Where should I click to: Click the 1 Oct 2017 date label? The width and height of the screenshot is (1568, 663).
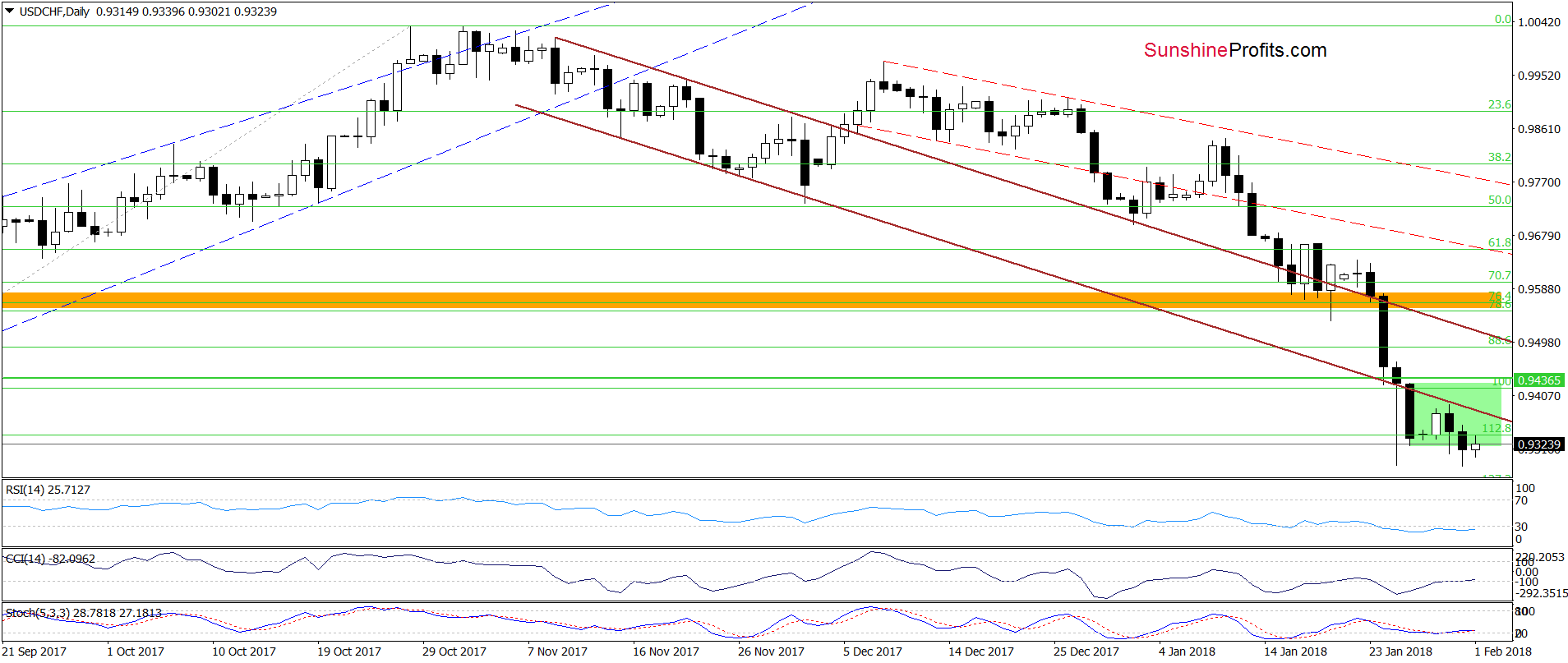[136, 651]
